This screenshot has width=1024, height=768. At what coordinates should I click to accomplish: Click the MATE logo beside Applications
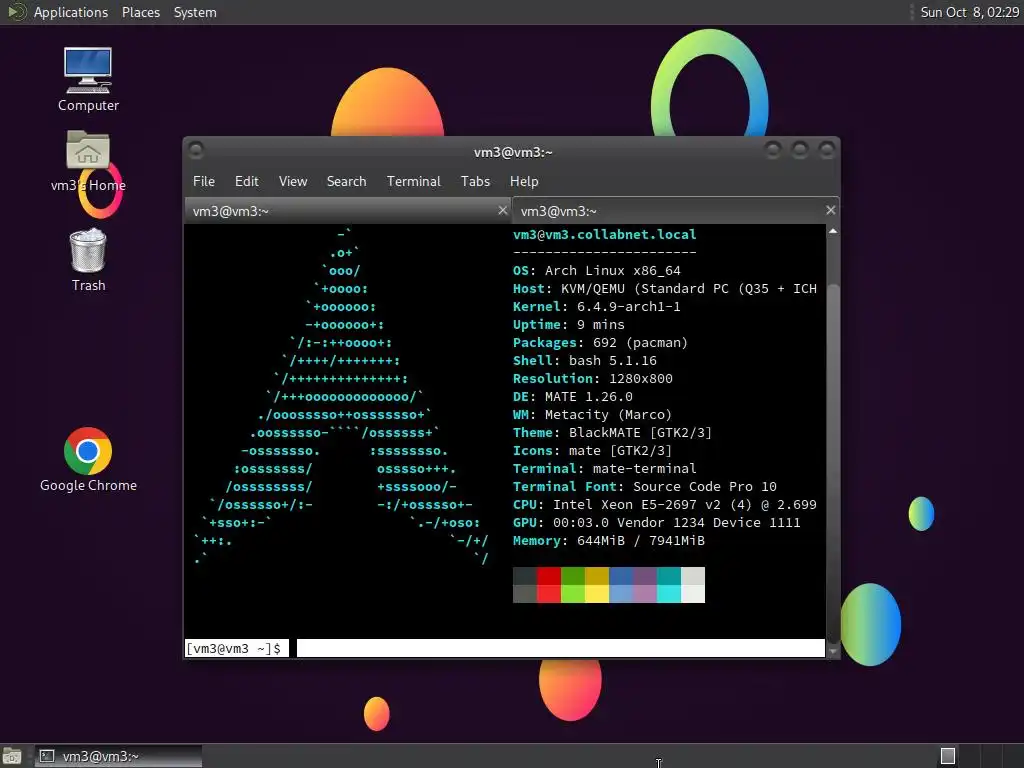(16, 12)
